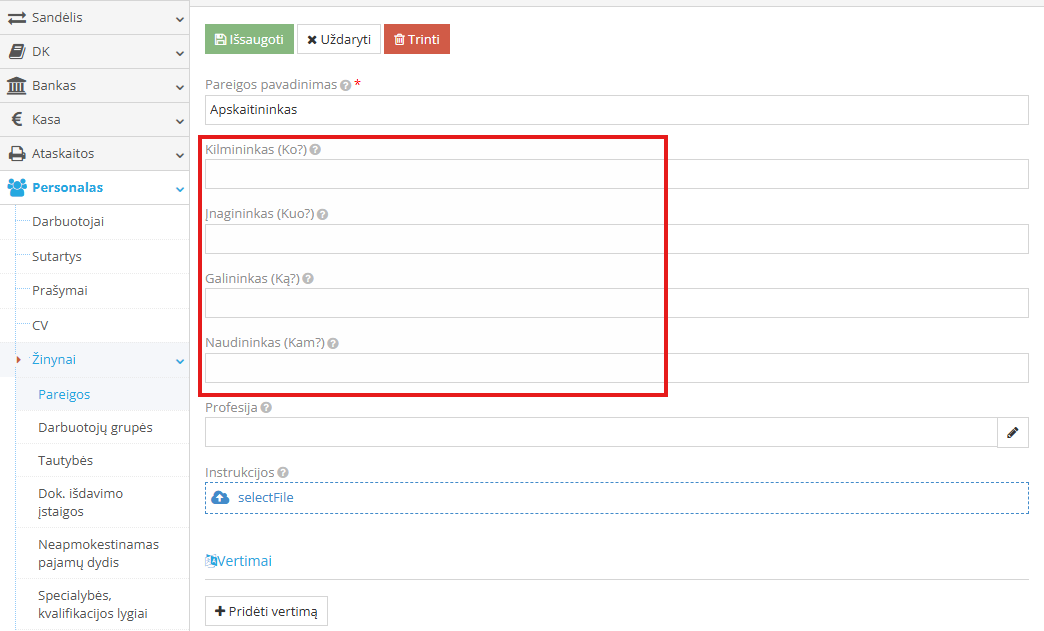Click the help icon next to Kilmininkas (Ko?)
This screenshot has width=1044, height=631.
coord(315,150)
